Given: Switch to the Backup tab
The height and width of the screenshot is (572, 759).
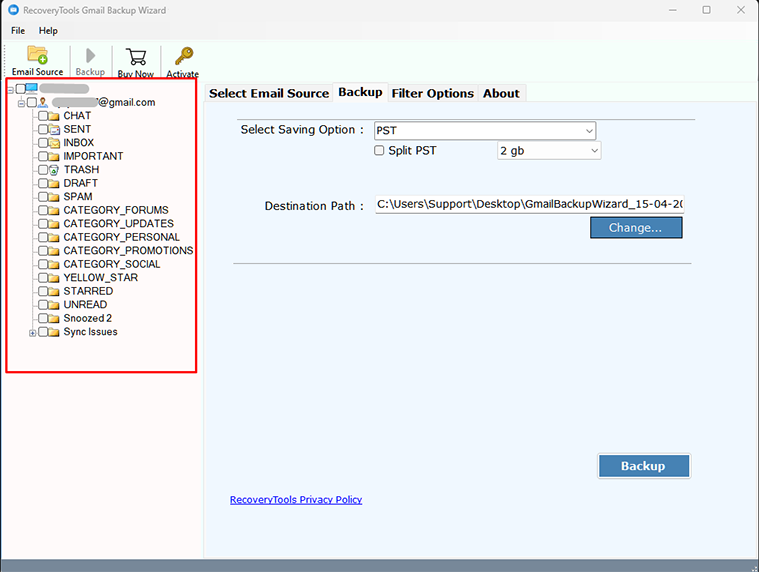Looking at the screenshot, I should pyautogui.click(x=360, y=92).
